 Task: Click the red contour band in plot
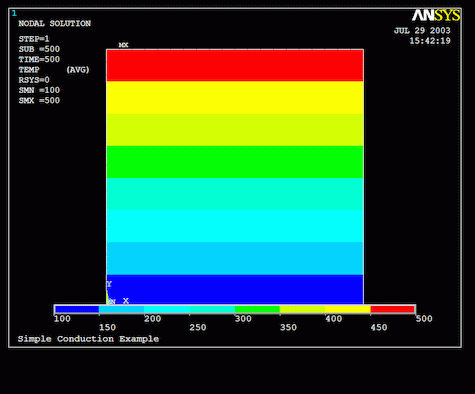(x=235, y=65)
